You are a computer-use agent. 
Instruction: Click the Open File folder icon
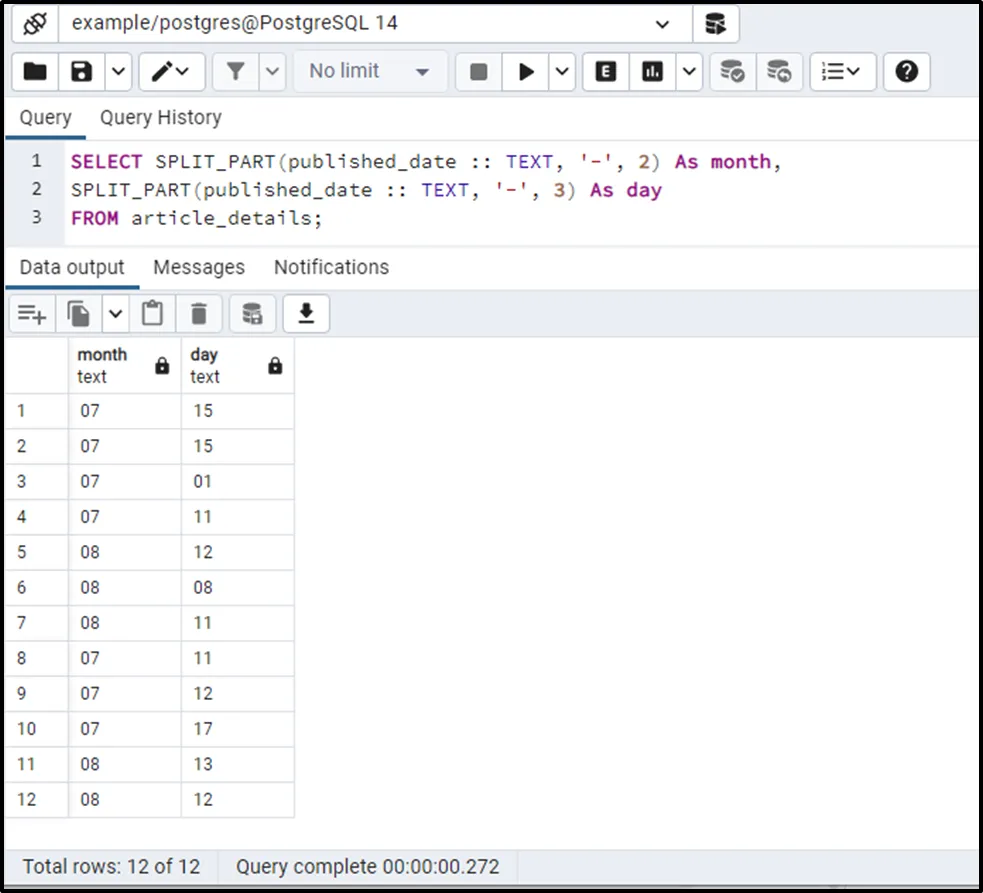tap(35, 72)
